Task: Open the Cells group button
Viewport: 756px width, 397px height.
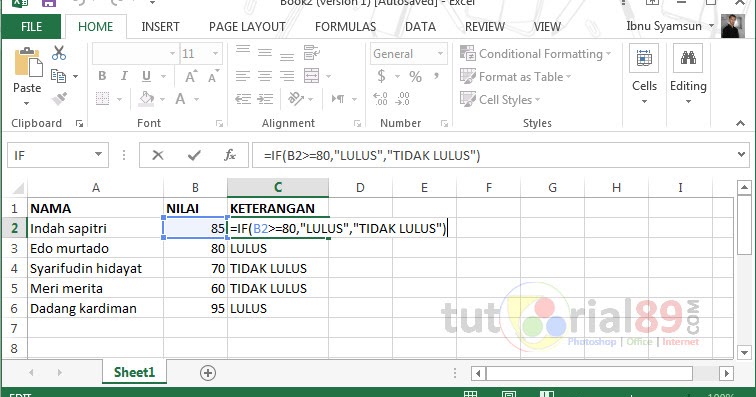Action: [x=644, y=75]
